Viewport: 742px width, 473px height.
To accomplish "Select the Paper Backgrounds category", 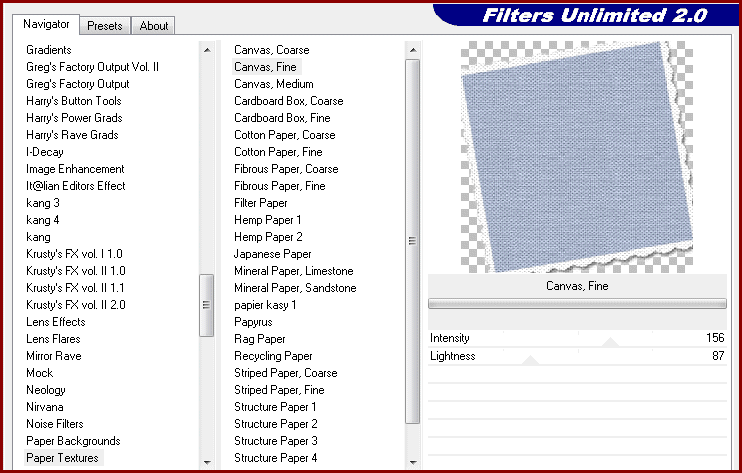I will tap(73, 442).
